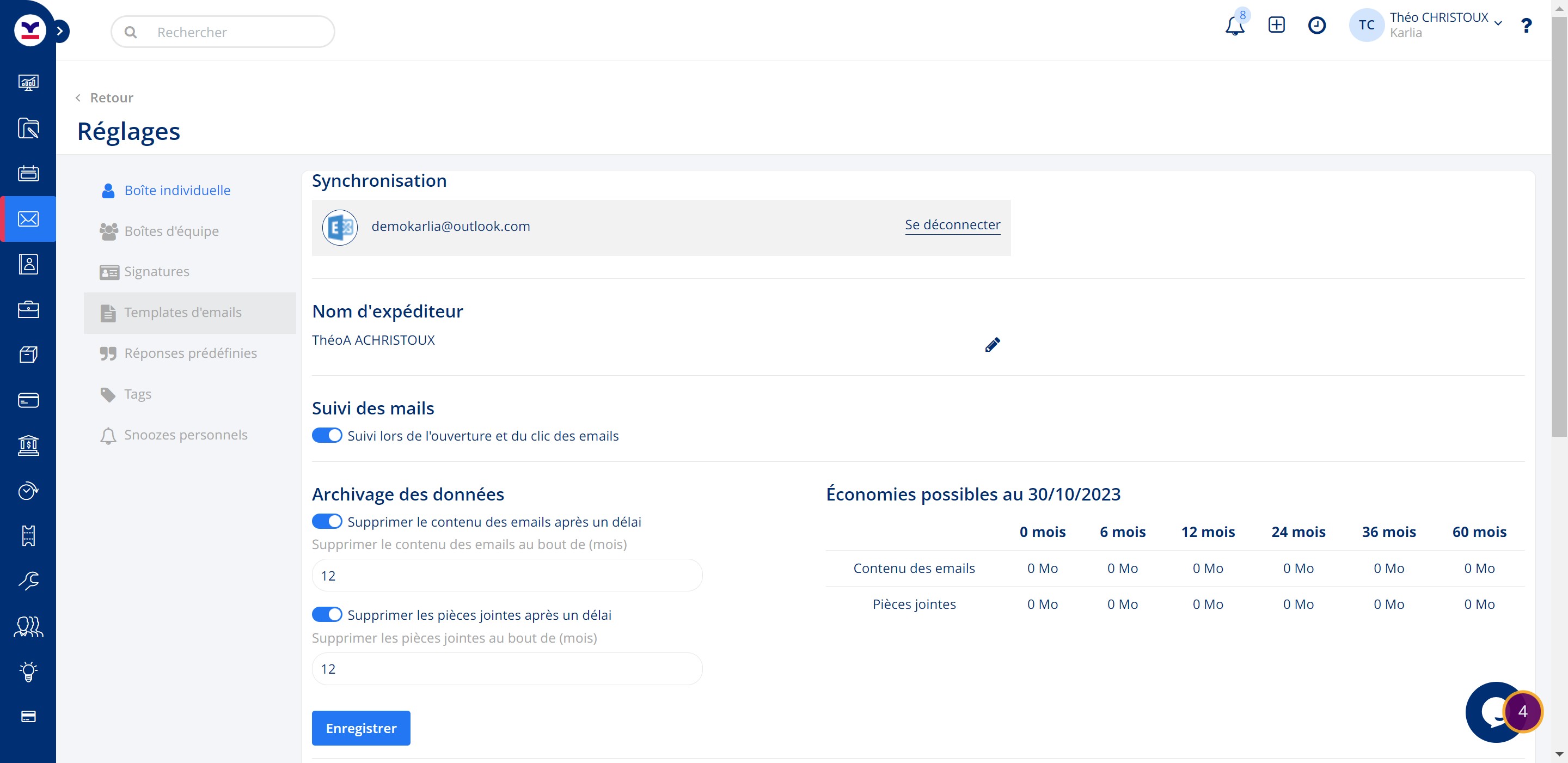Toggle deleting attachments after a delay
The width and height of the screenshot is (1568, 763).
pos(327,614)
